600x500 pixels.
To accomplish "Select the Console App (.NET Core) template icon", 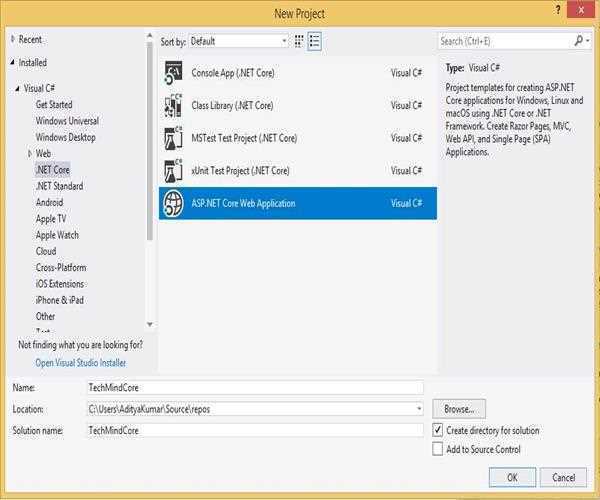I will [173, 73].
